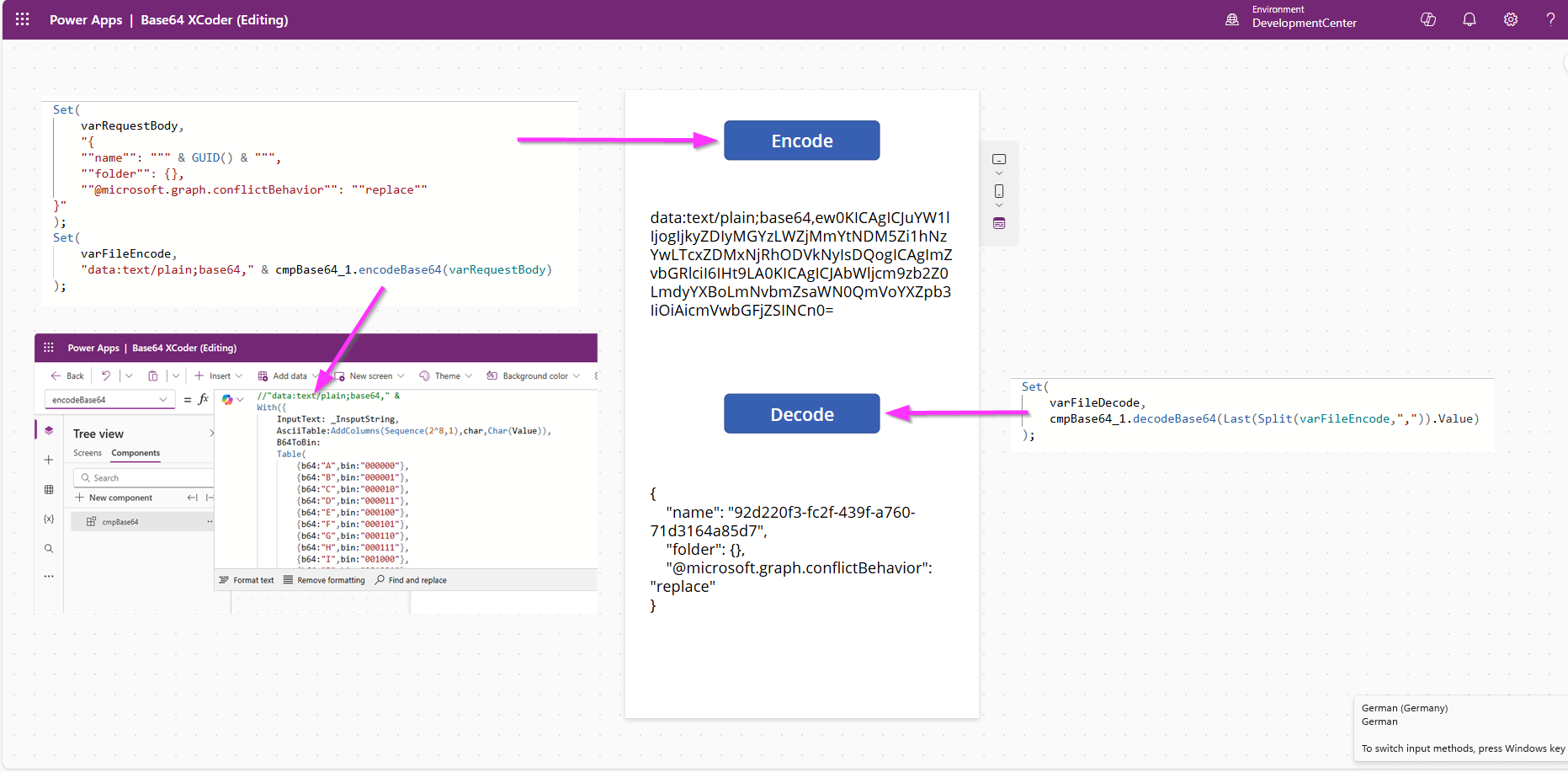Viewport: 1568px width, 772px height.
Task: Open the notifications bell
Action: click(x=1470, y=19)
